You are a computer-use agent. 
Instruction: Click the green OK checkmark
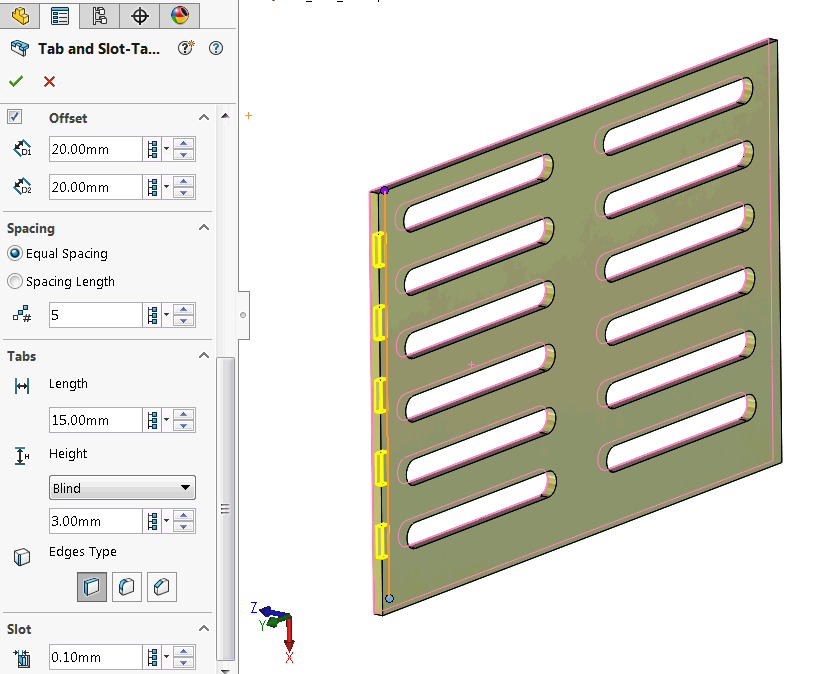coord(16,81)
